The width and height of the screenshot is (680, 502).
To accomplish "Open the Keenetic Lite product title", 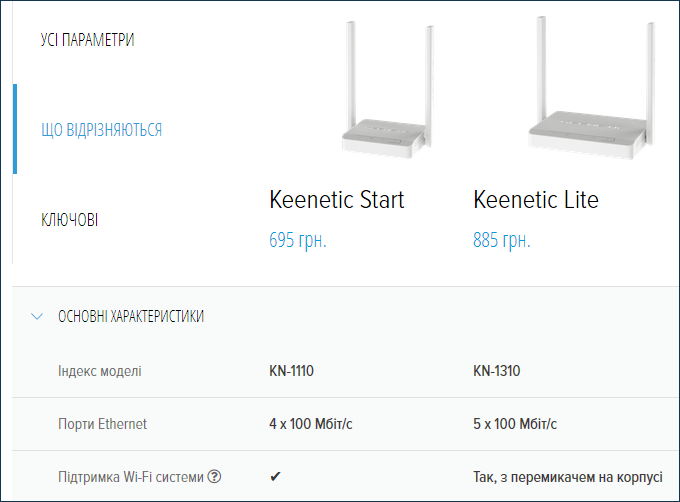I will (536, 199).
